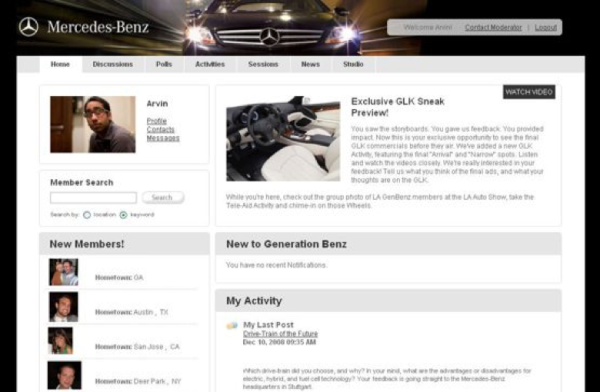Click the discussion icon beside My Last Post
The image size is (600, 392).
(x=232, y=326)
